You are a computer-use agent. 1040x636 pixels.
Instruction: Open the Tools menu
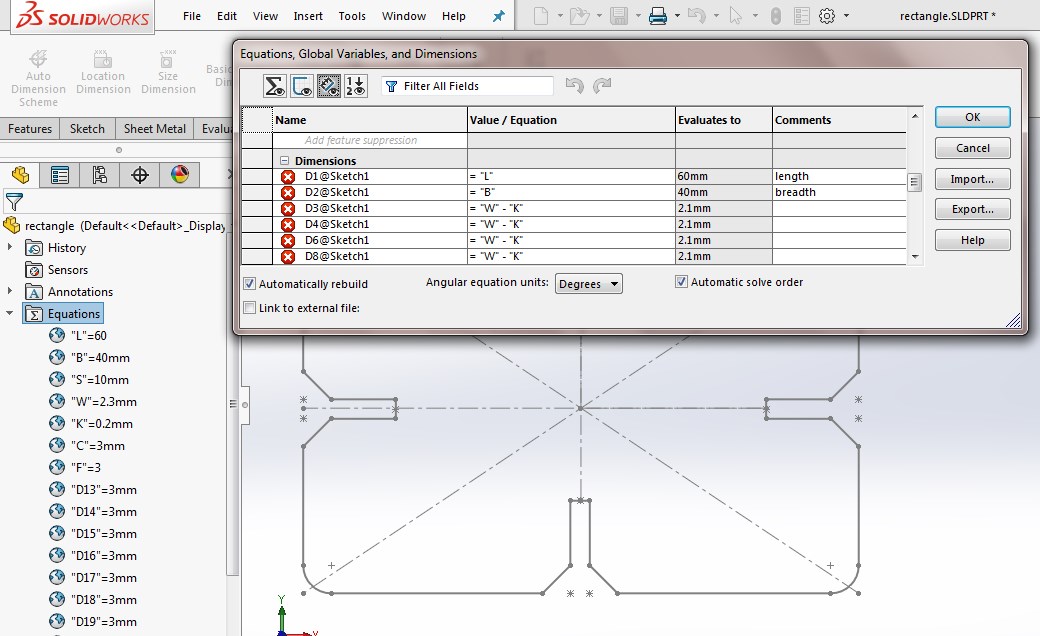(352, 16)
